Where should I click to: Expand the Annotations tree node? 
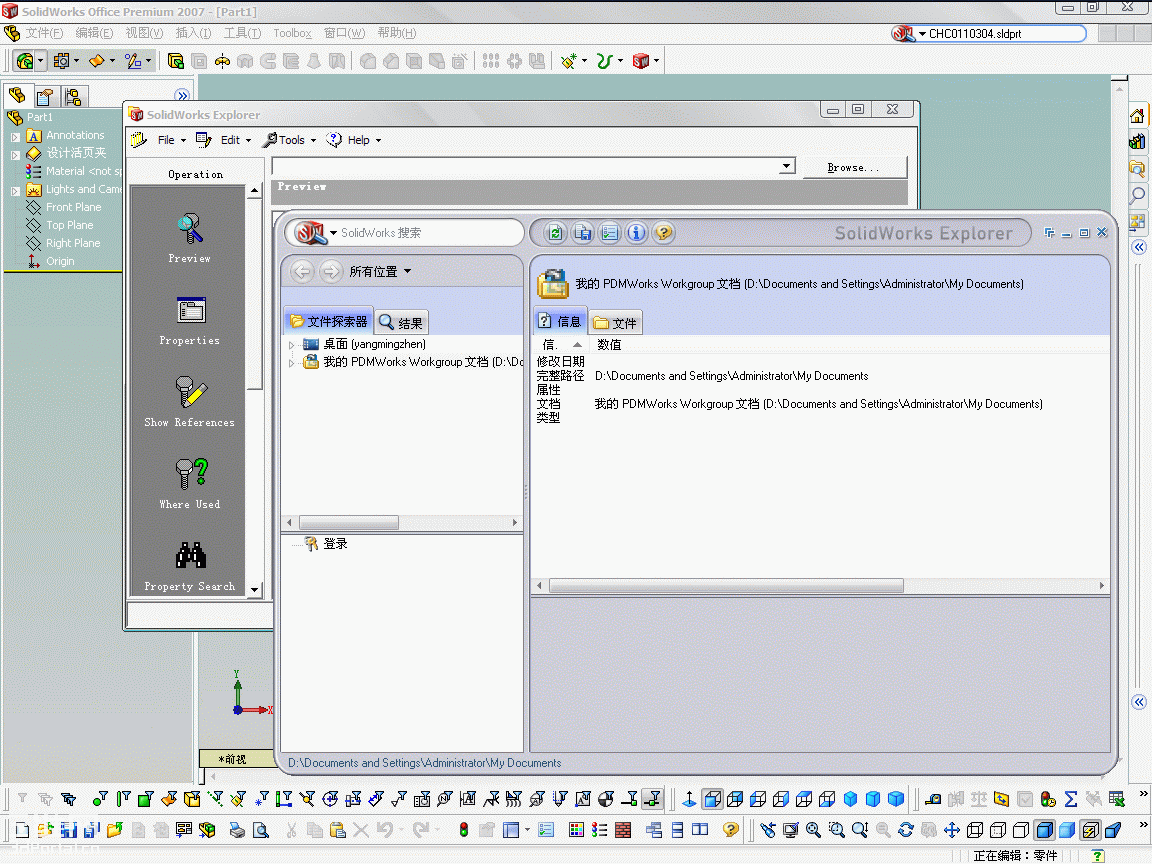click(x=15, y=137)
